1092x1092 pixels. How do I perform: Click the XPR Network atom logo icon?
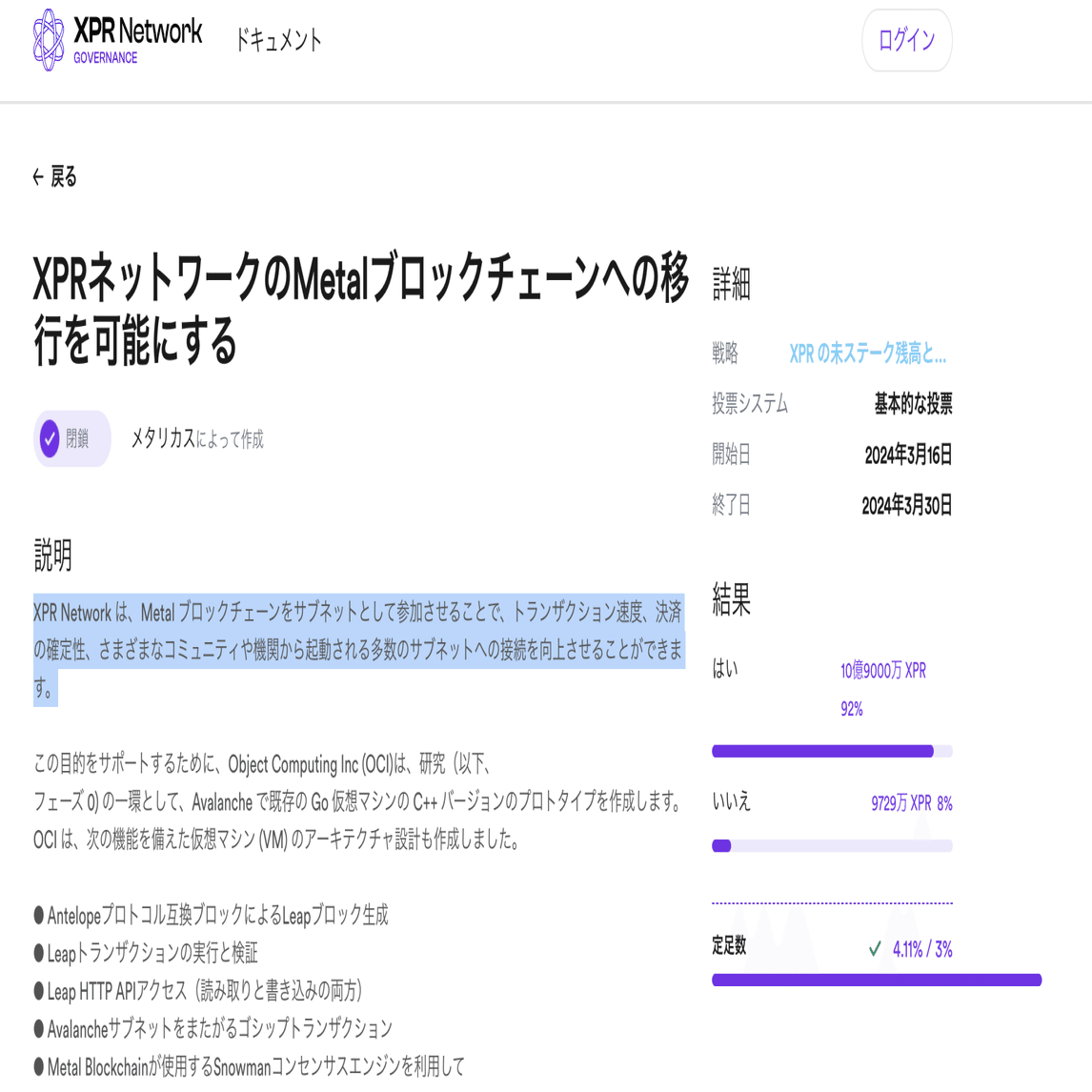(48, 40)
